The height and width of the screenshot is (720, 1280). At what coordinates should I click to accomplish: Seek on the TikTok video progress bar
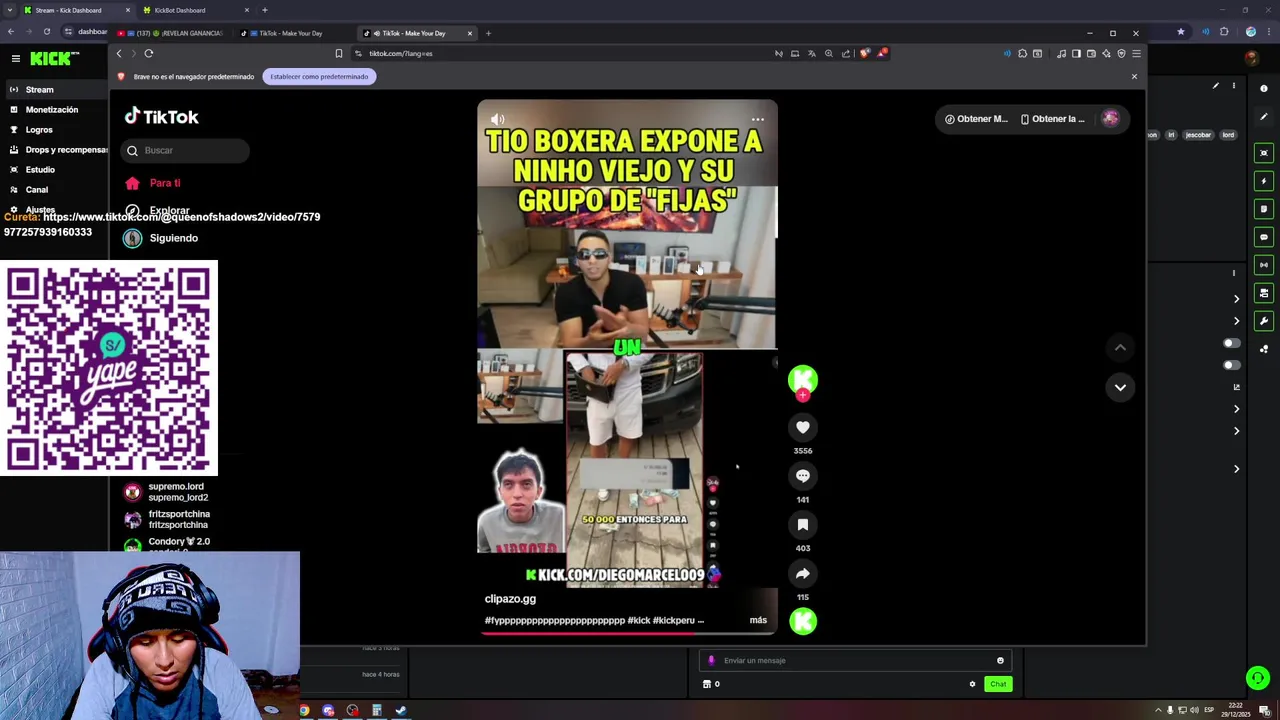(627, 633)
